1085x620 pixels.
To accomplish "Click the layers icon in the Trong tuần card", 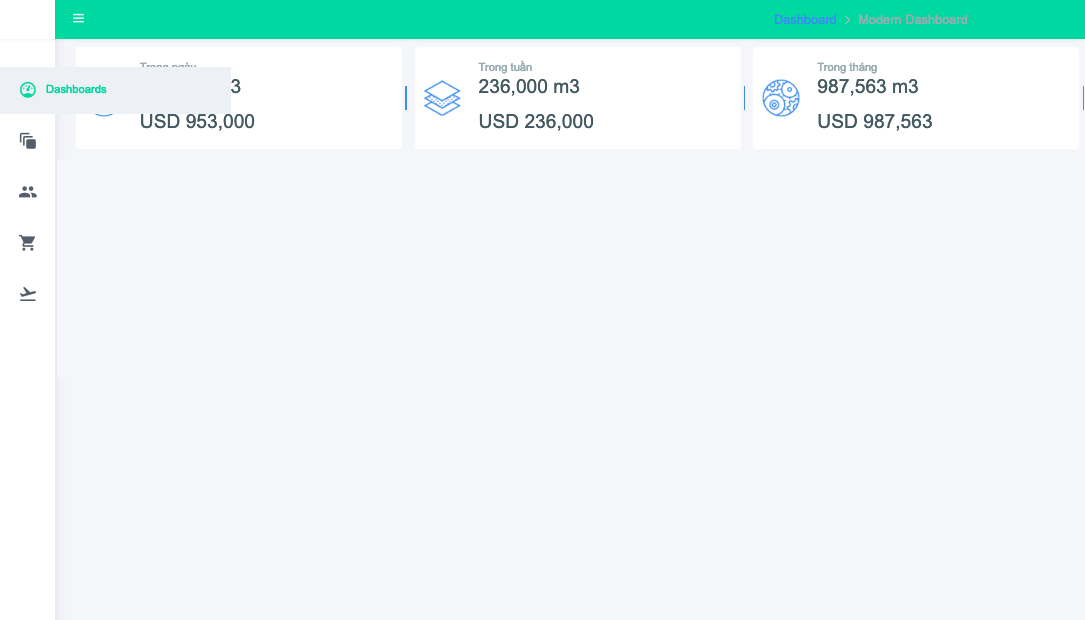I will pos(442,98).
